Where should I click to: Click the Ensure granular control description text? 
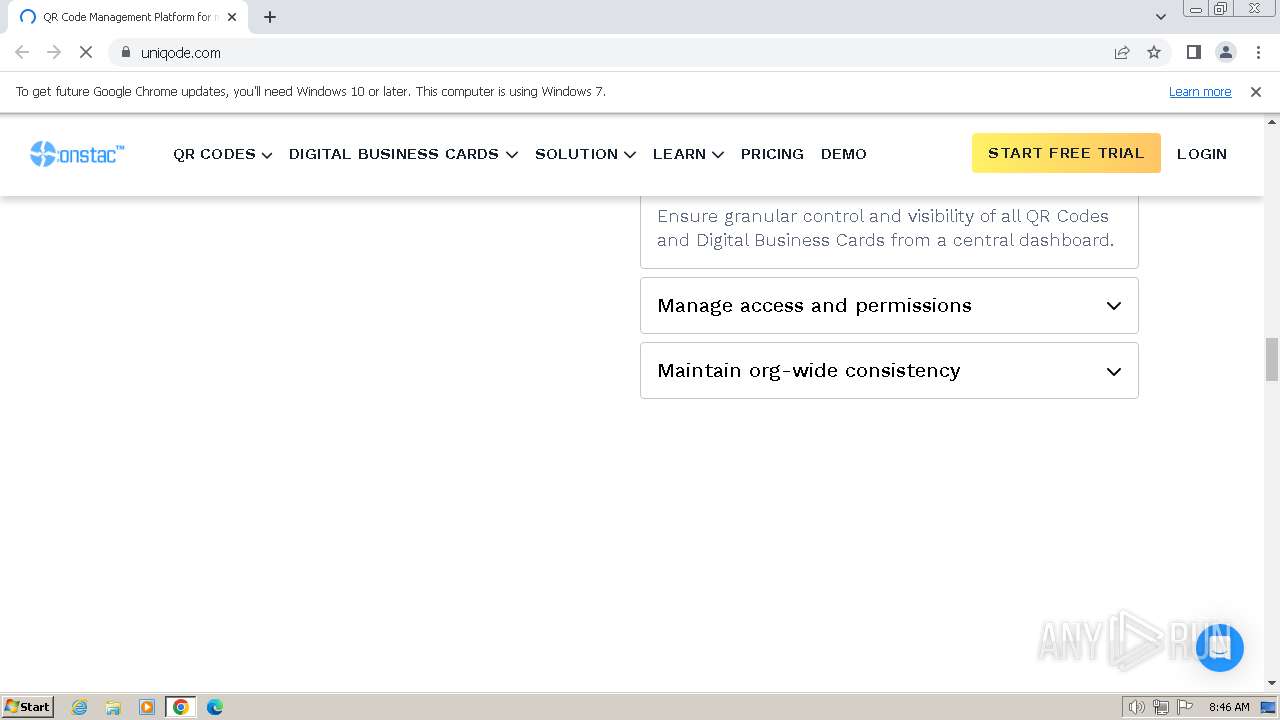pos(885,228)
